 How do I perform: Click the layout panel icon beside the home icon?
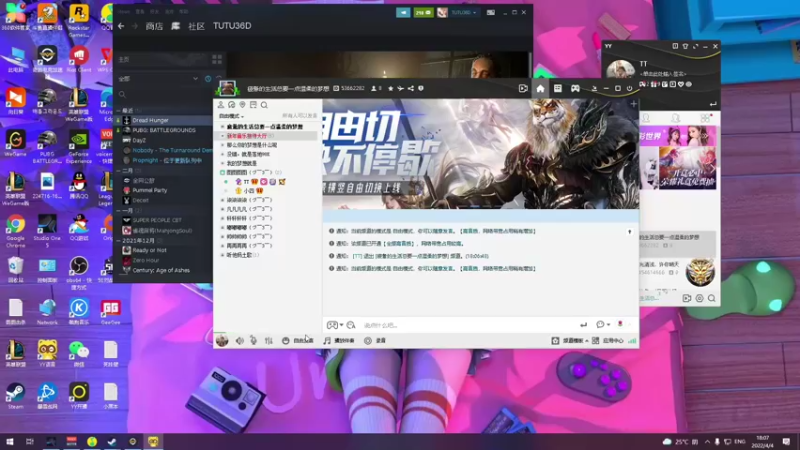[x=558, y=88]
